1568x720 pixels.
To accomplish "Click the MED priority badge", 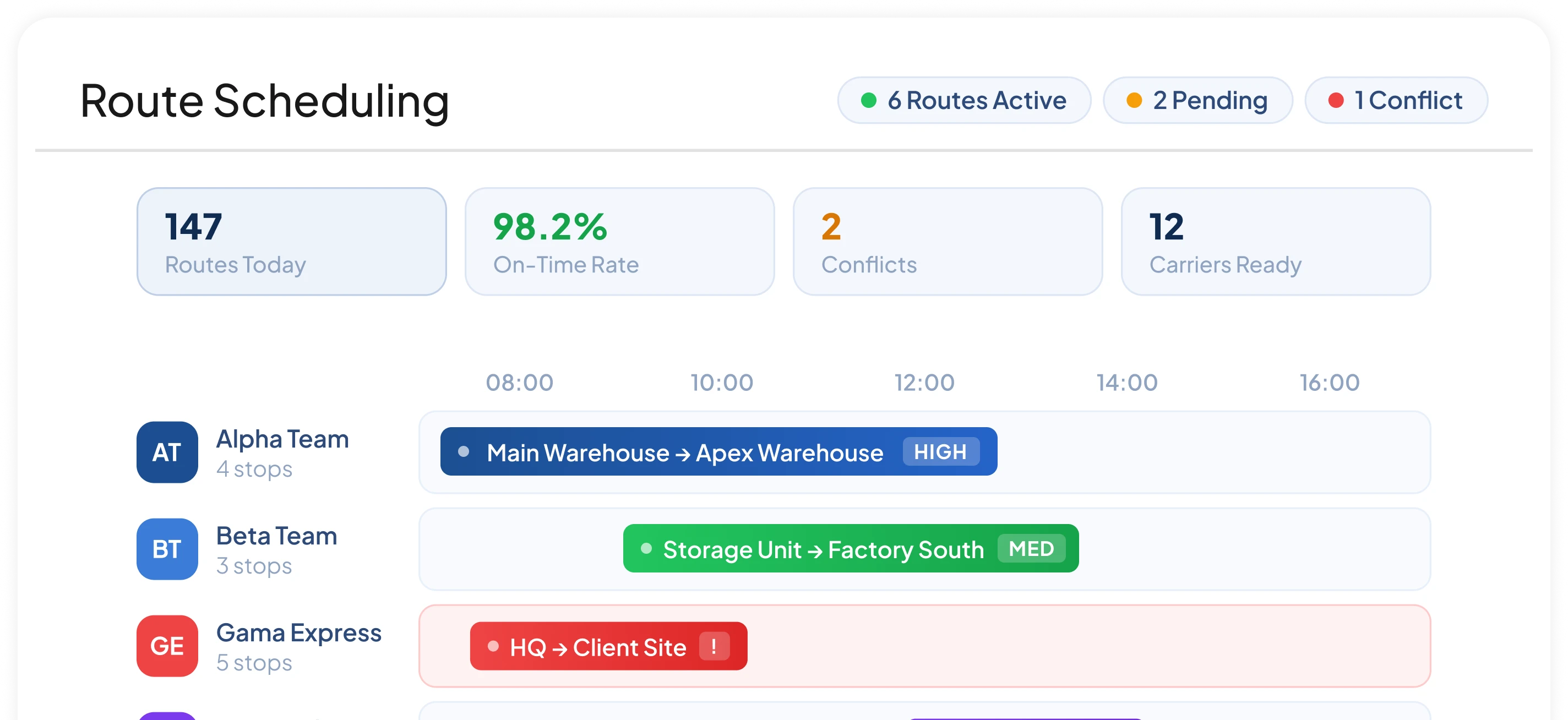I will 1031,548.
